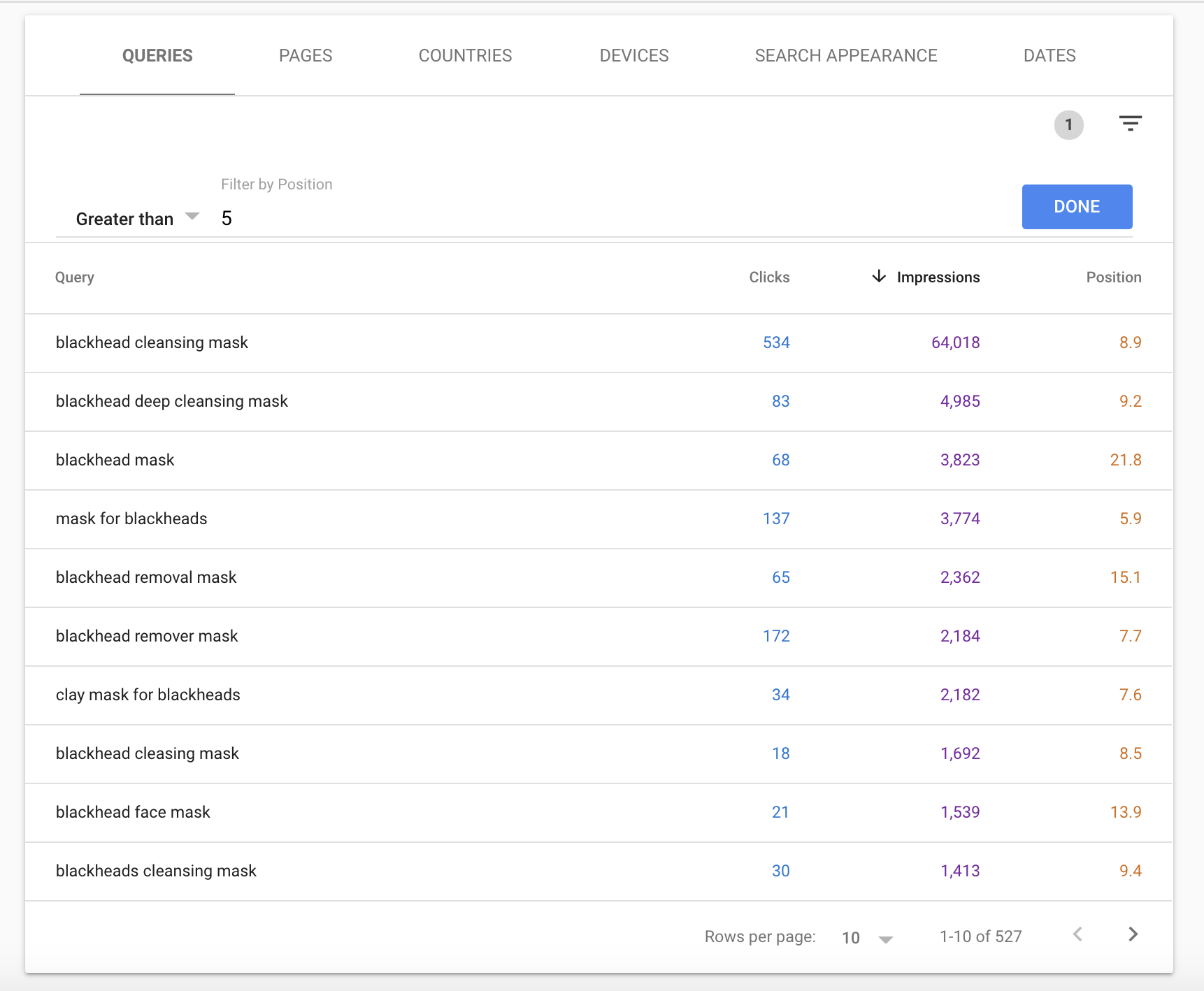1204x991 pixels.
Task: Open the Devices tab
Action: coord(633,56)
